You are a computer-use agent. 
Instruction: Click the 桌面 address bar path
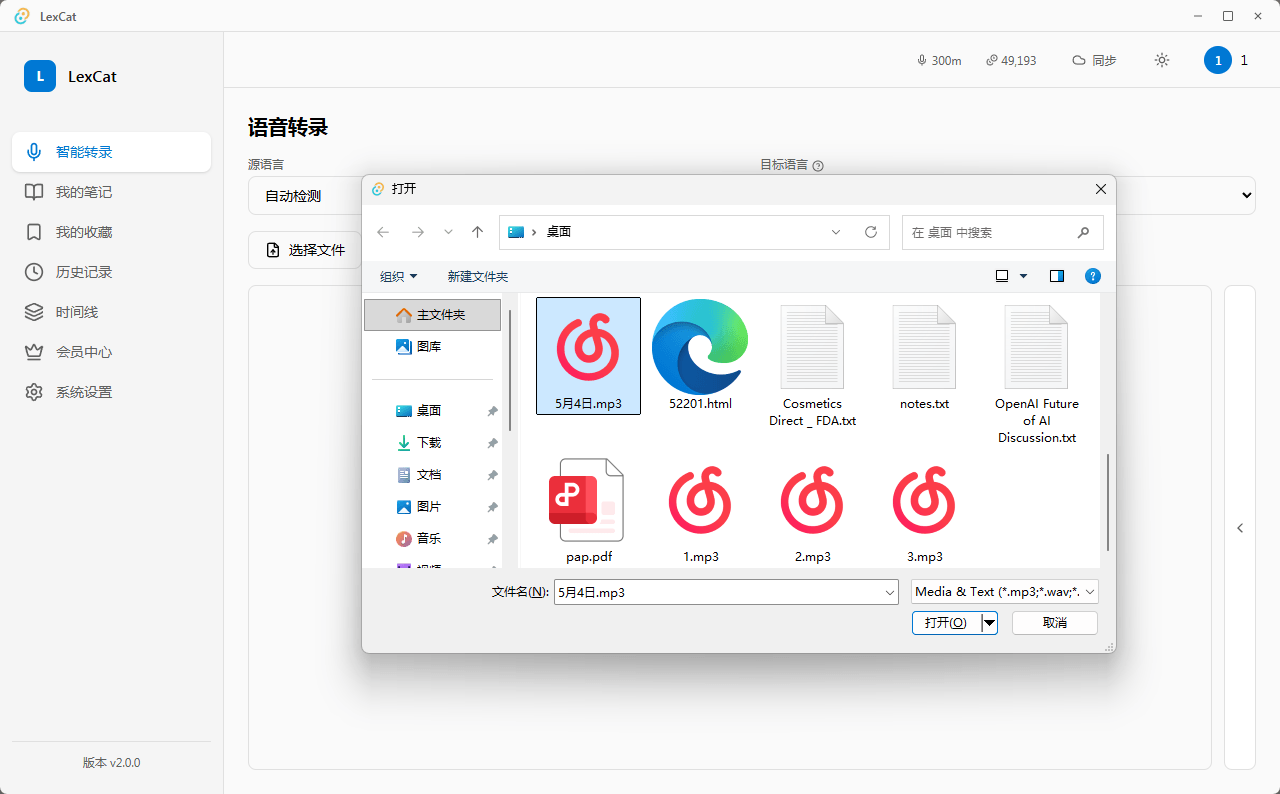pos(558,232)
